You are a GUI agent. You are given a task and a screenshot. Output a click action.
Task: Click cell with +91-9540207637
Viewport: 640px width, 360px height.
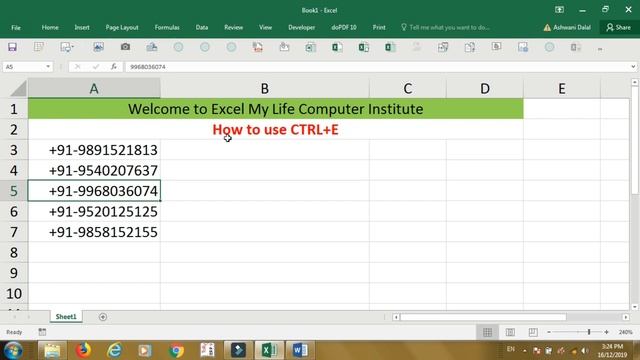[94, 170]
